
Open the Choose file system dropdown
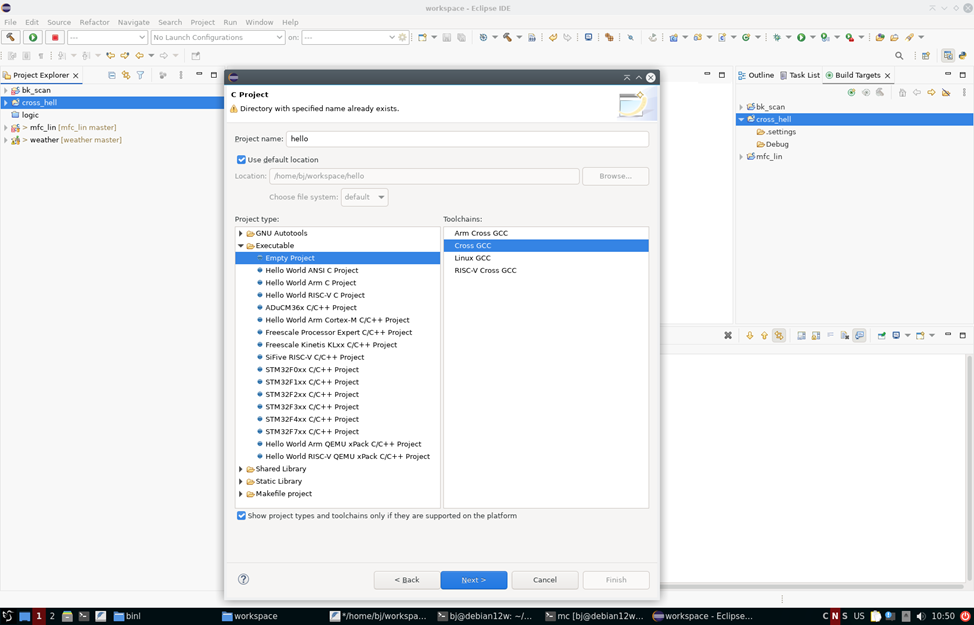coord(363,197)
